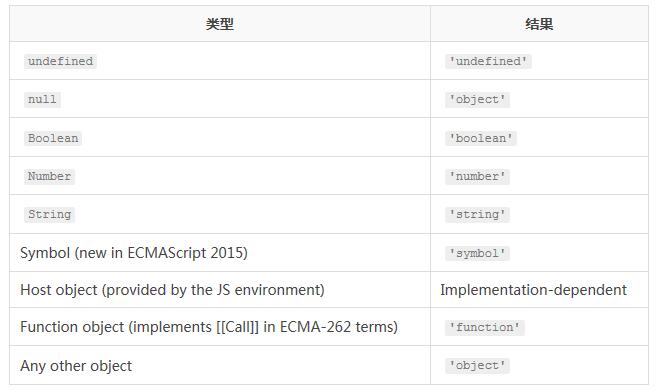
Task: Select the Number type code
Action: click(x=50, y=176)
